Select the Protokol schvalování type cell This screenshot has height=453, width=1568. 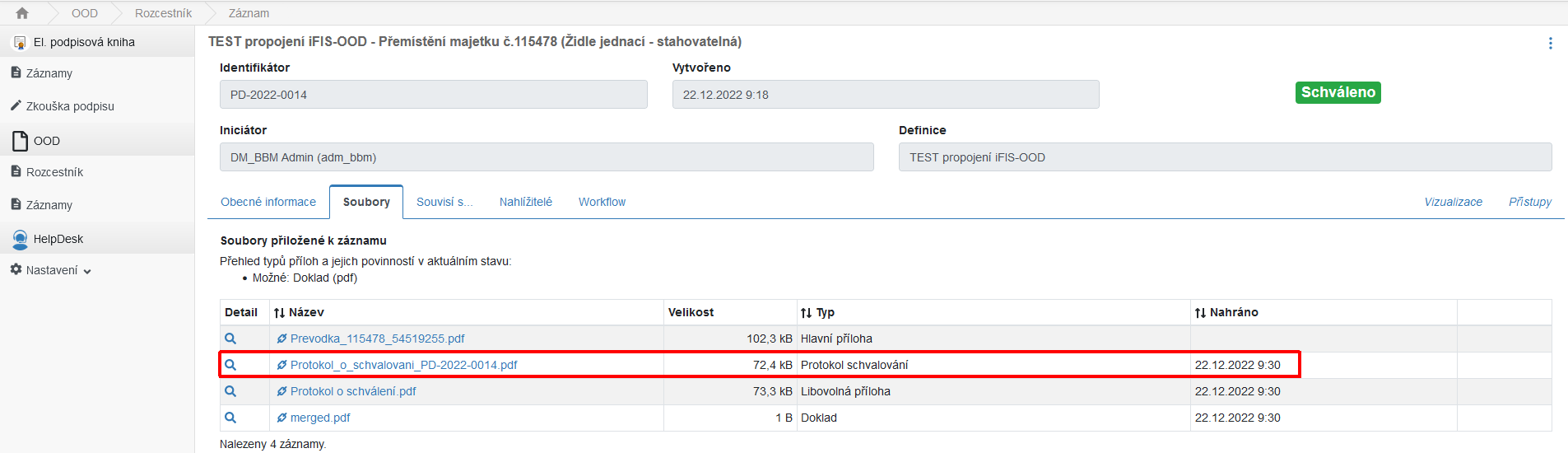pos(993,365)
